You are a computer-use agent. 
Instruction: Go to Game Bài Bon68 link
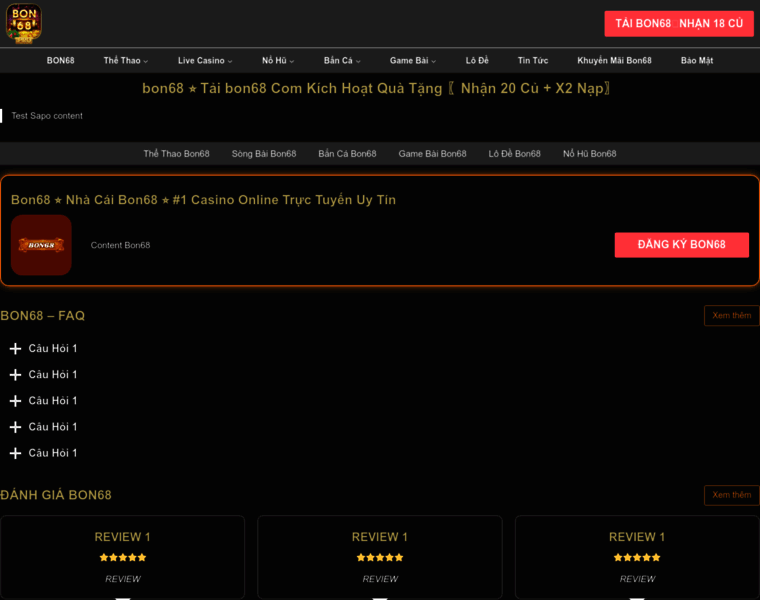pos(432,154)
